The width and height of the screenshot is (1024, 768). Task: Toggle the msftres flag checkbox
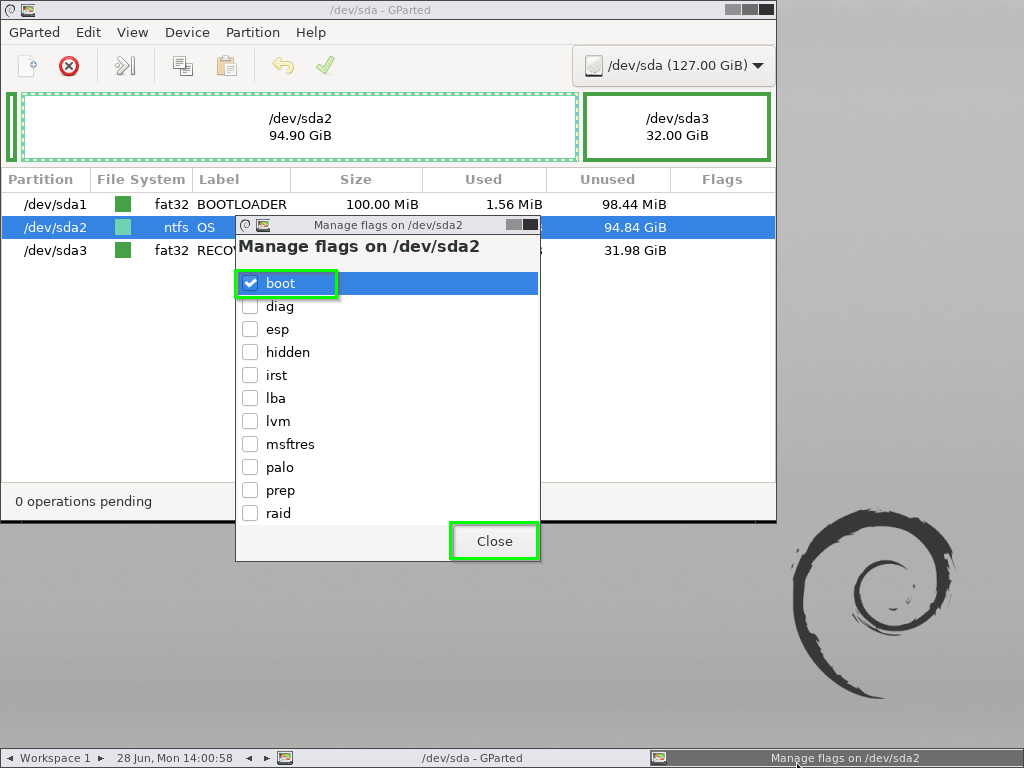[x=250, y=444]
